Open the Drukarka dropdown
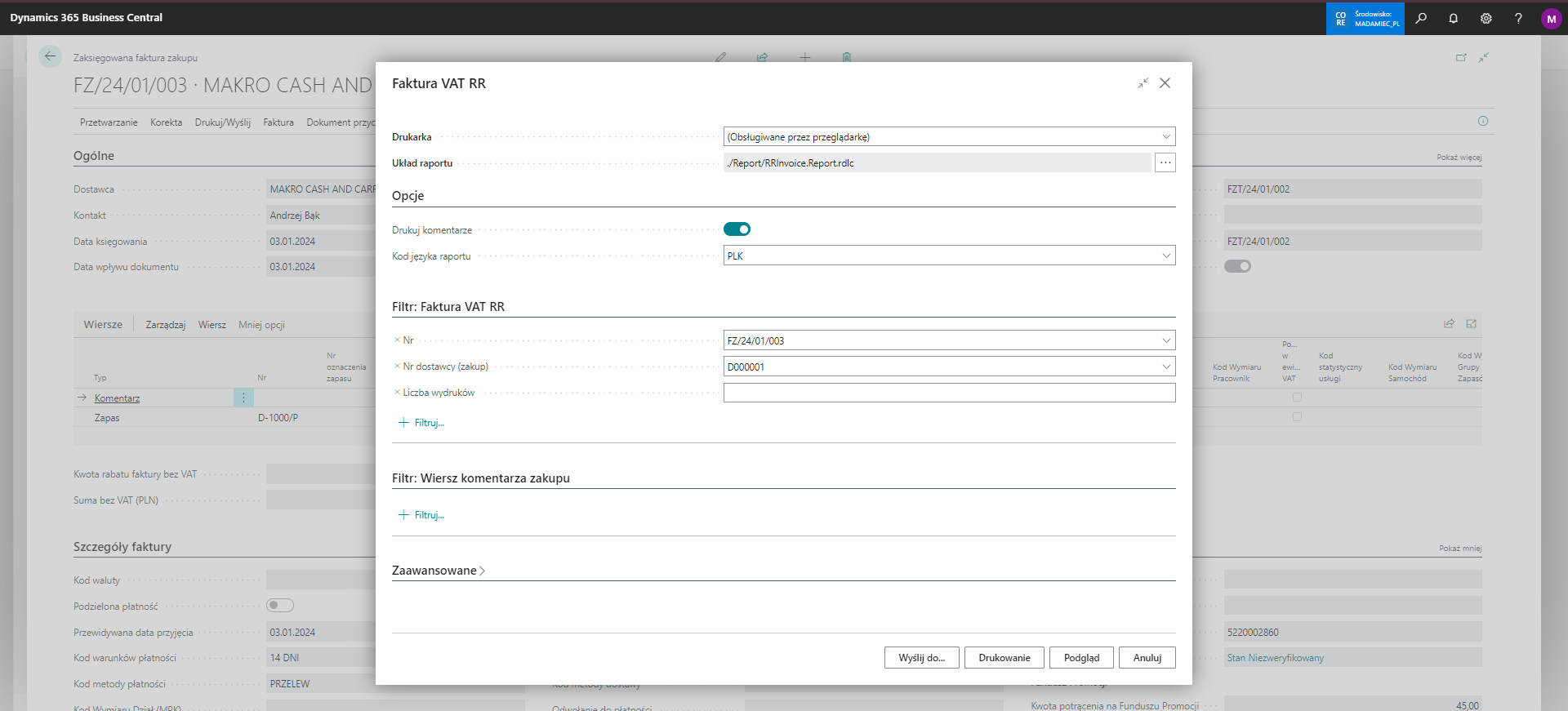The image size is (1568, 711). pyautogui.click(x=1166, y=136)
